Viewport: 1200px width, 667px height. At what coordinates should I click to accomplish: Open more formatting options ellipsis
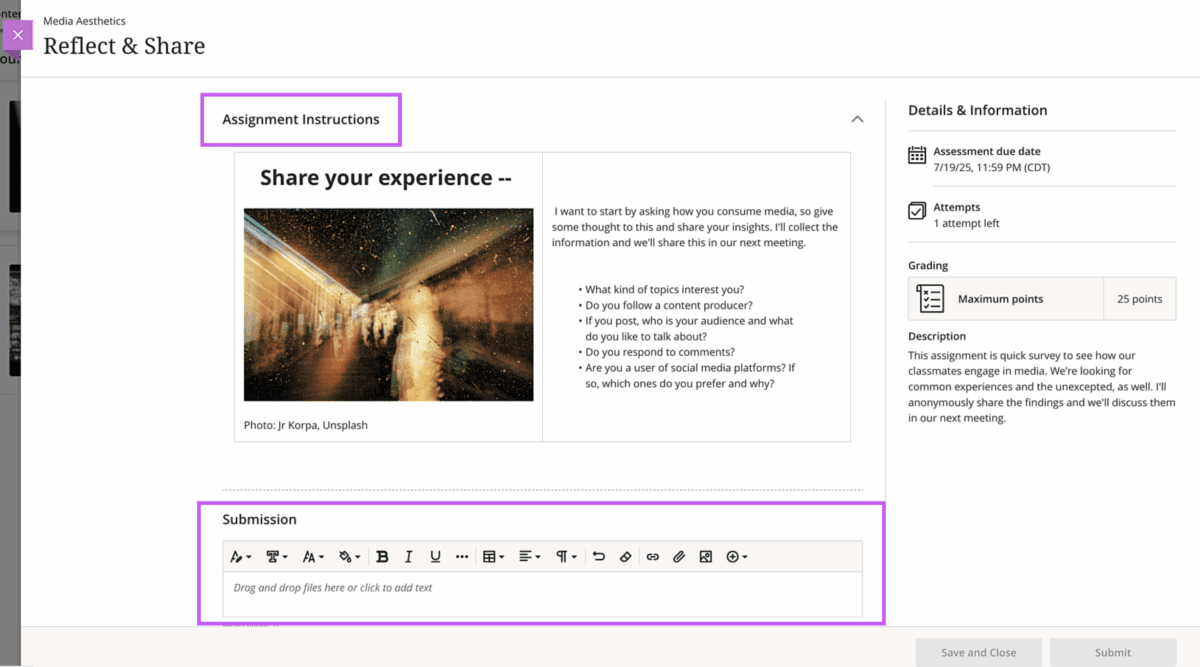[462, 557]
